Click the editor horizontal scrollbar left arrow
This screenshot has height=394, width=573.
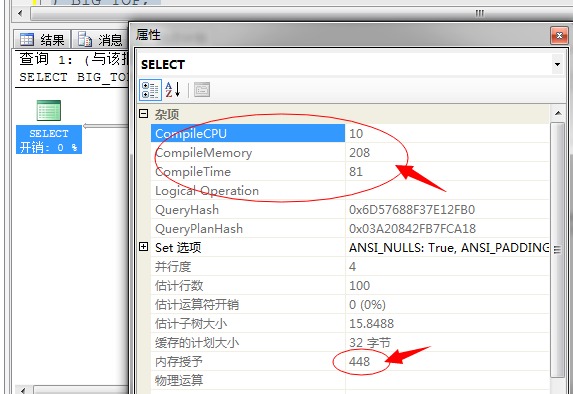pos(20,14)
